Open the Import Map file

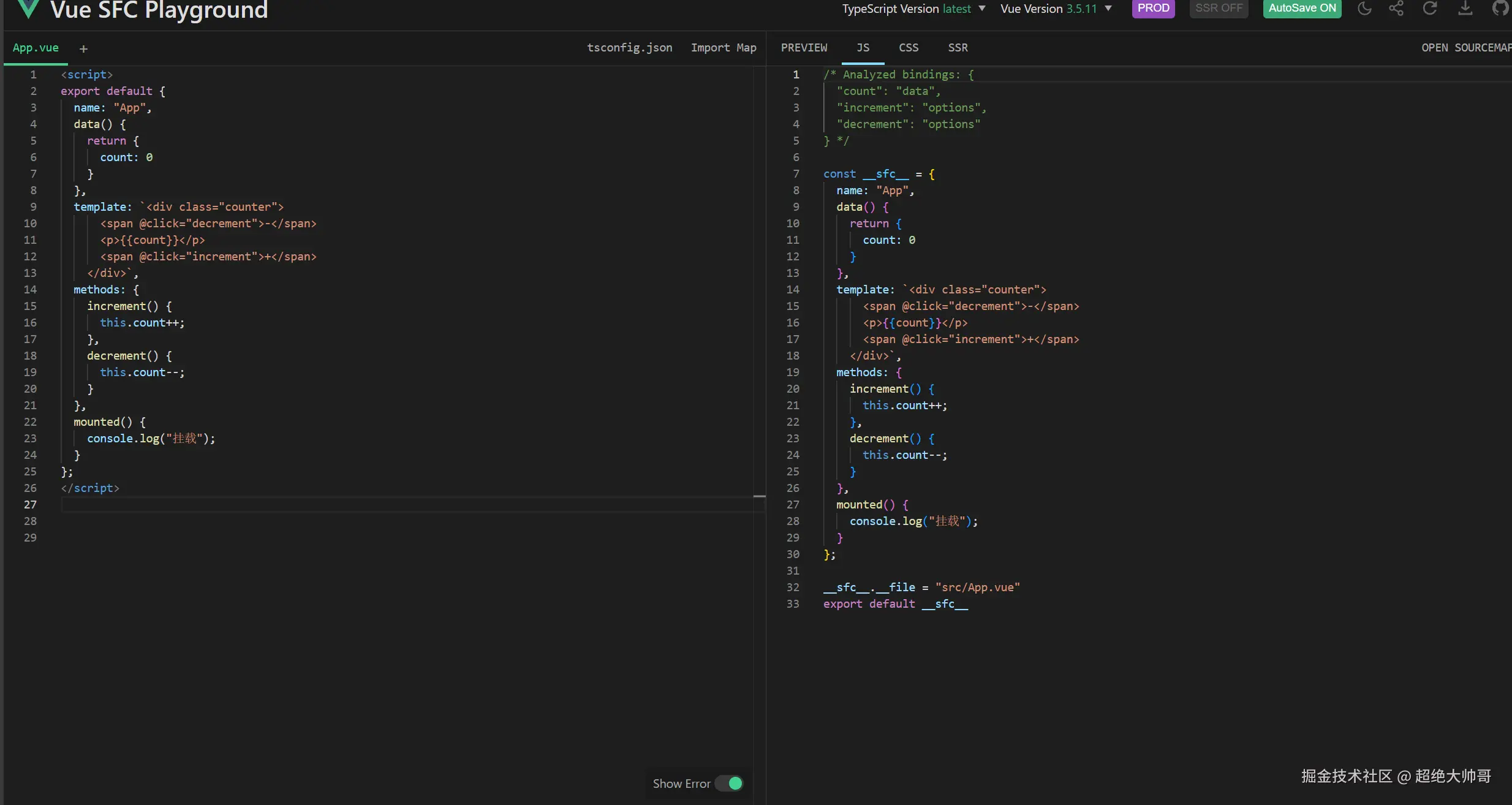click(x=724, y=48)
